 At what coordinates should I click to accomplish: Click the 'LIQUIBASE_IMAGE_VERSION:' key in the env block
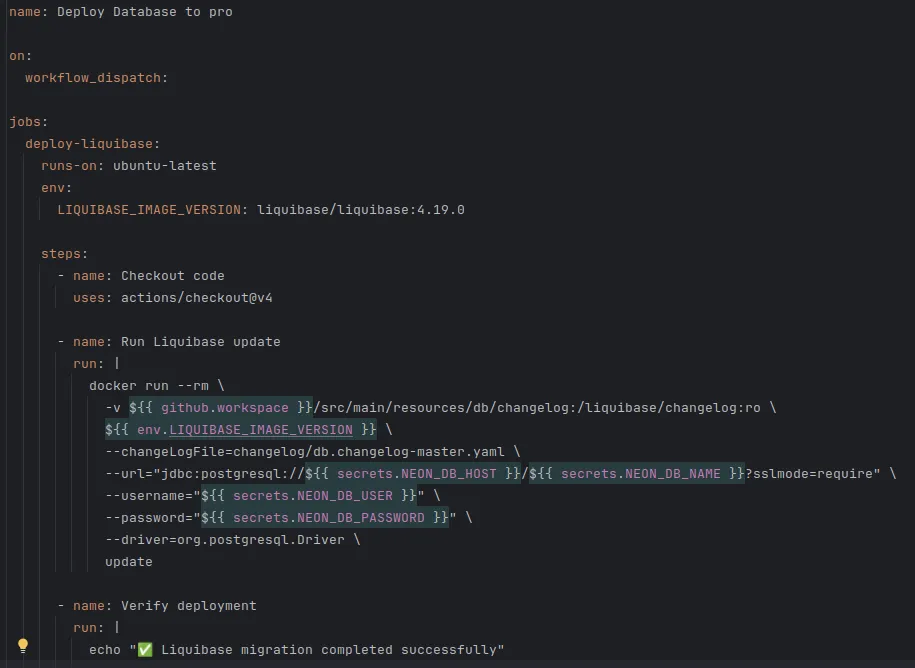pos(152,209)
